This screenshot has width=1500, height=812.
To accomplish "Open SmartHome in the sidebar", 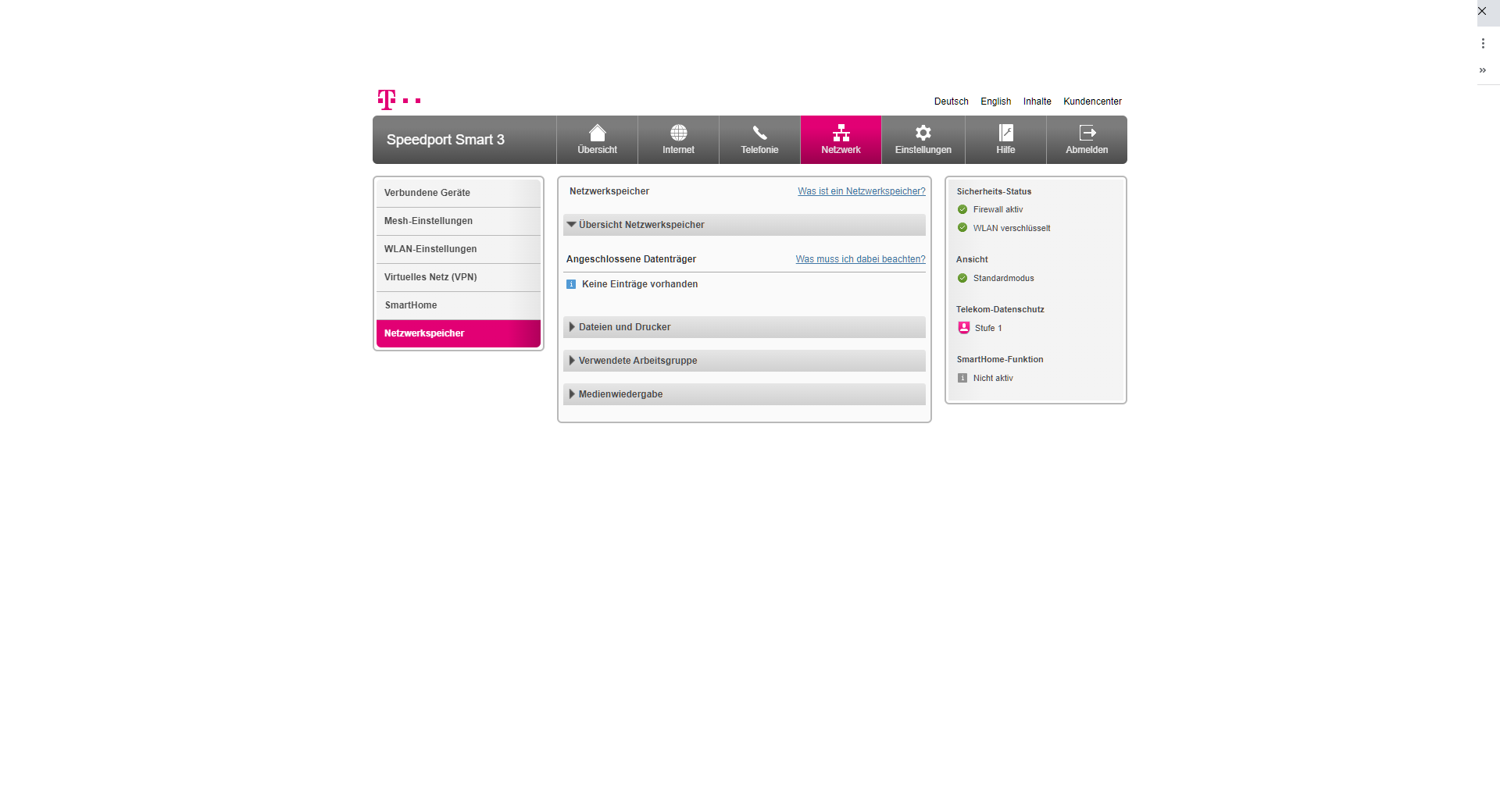I will coord(459,305).
